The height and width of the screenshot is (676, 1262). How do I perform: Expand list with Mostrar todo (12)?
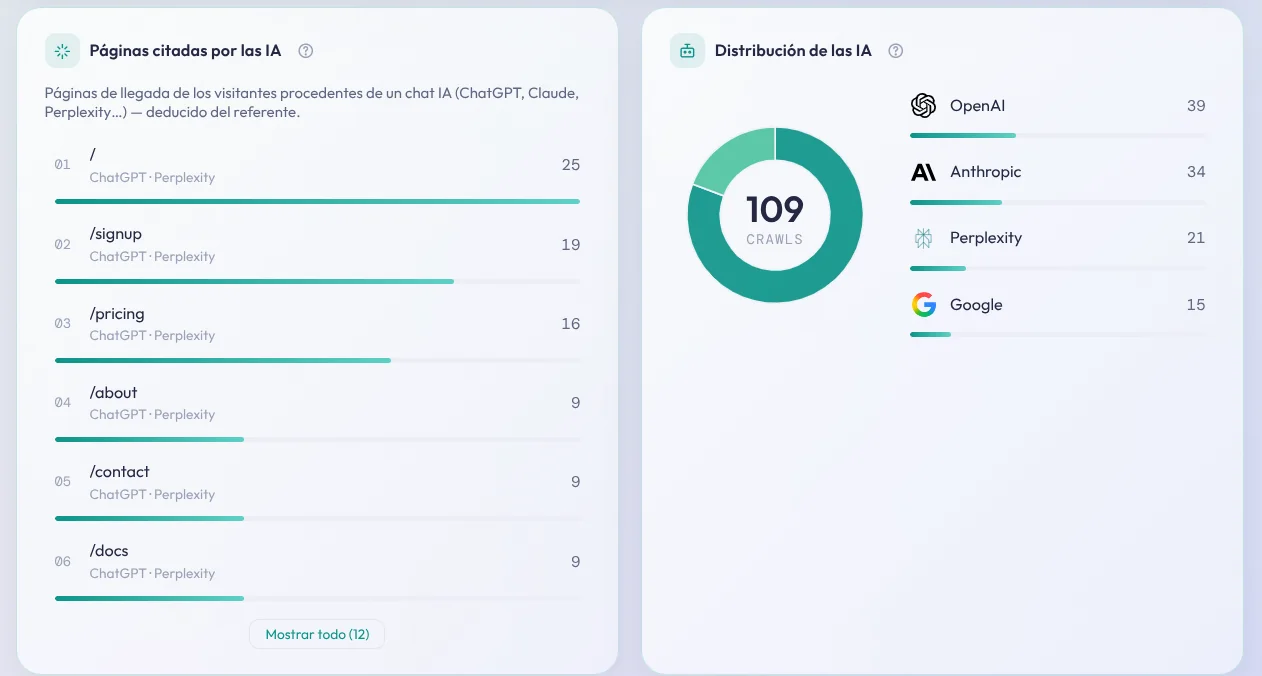pos(317,634)
